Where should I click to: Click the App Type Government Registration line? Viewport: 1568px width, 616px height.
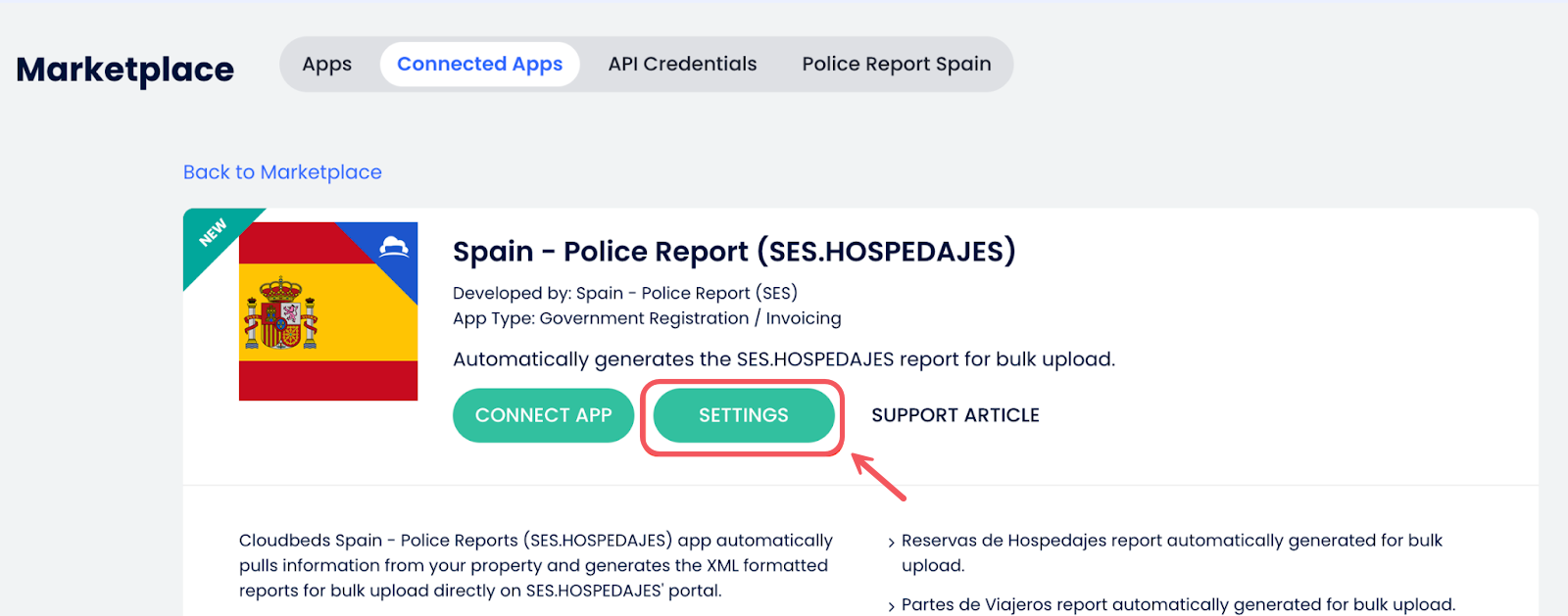click(x=646, y=318)
